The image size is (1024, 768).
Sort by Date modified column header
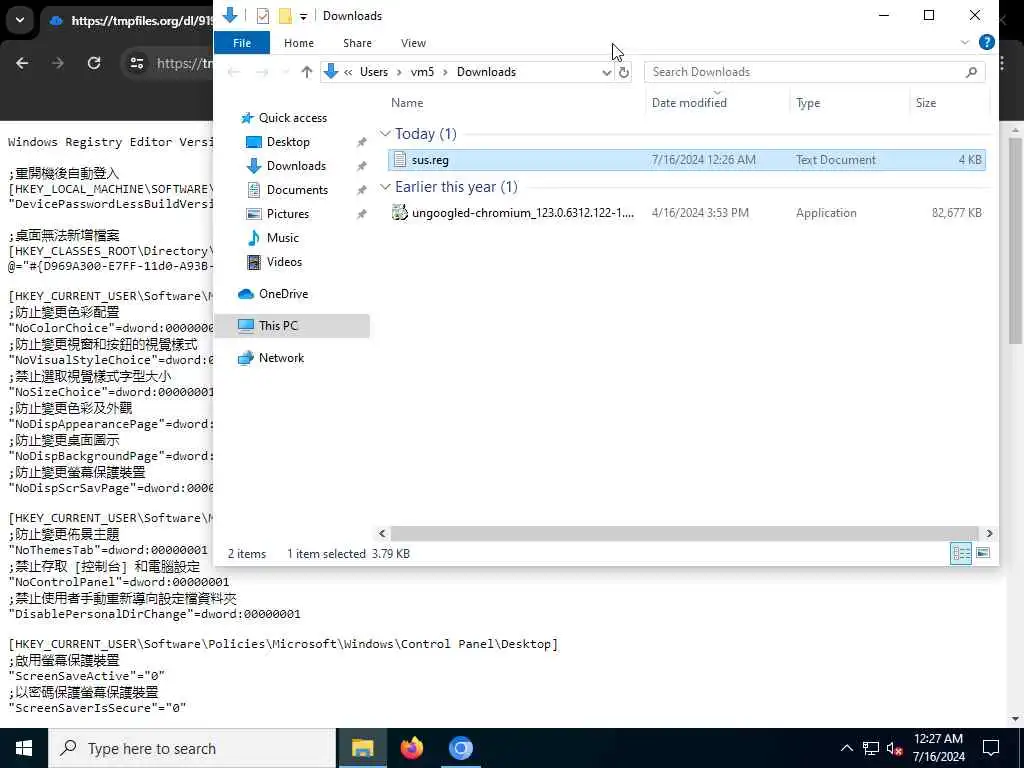click(x=689, y=103)
